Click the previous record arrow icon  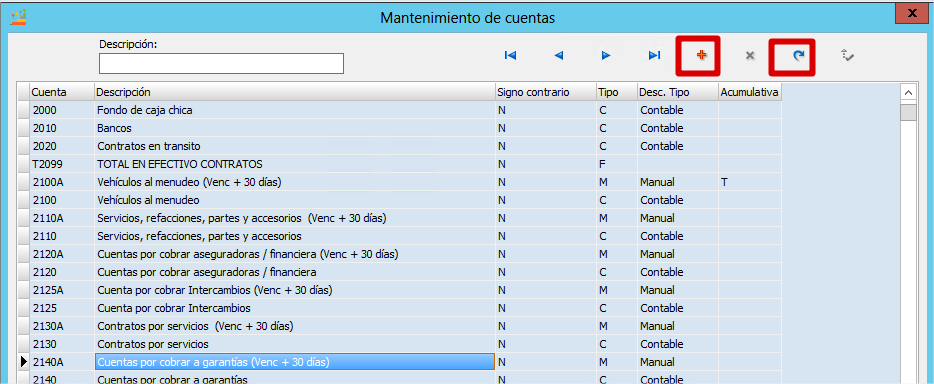[x=558, y=55]
